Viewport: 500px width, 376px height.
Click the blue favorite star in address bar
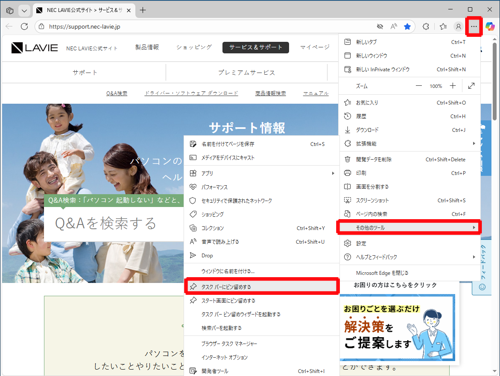point(407,27)
